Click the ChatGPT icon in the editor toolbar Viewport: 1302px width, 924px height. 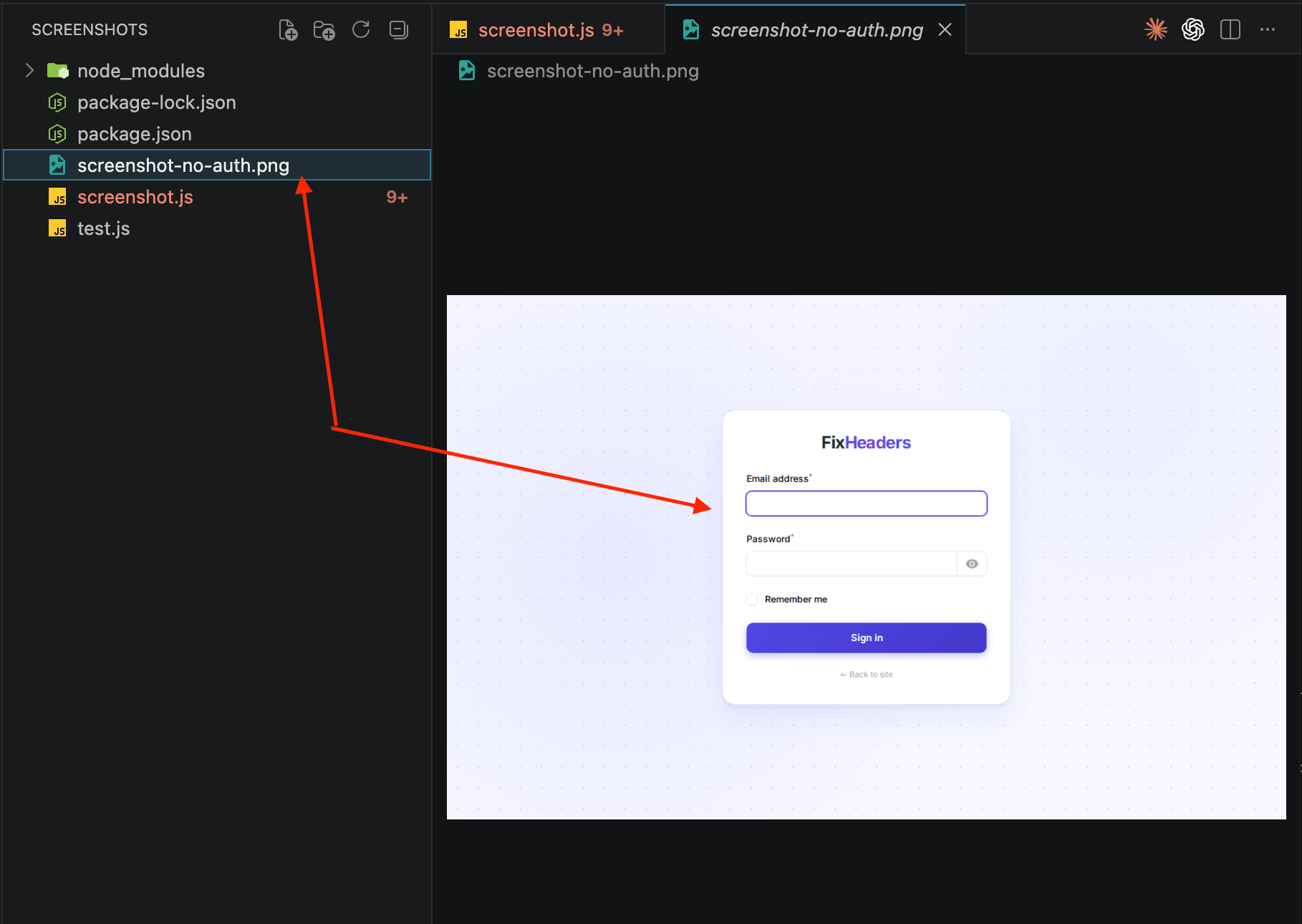pos(1192,29)
